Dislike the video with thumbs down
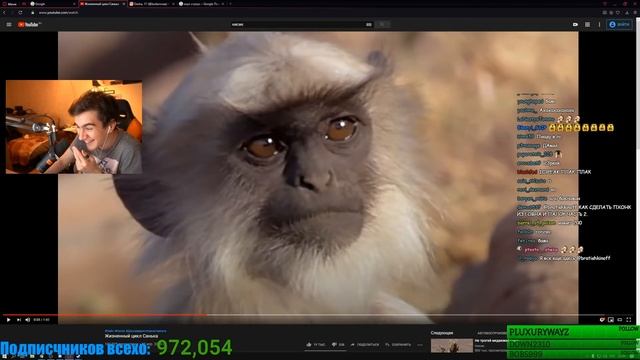 [338, 344]
